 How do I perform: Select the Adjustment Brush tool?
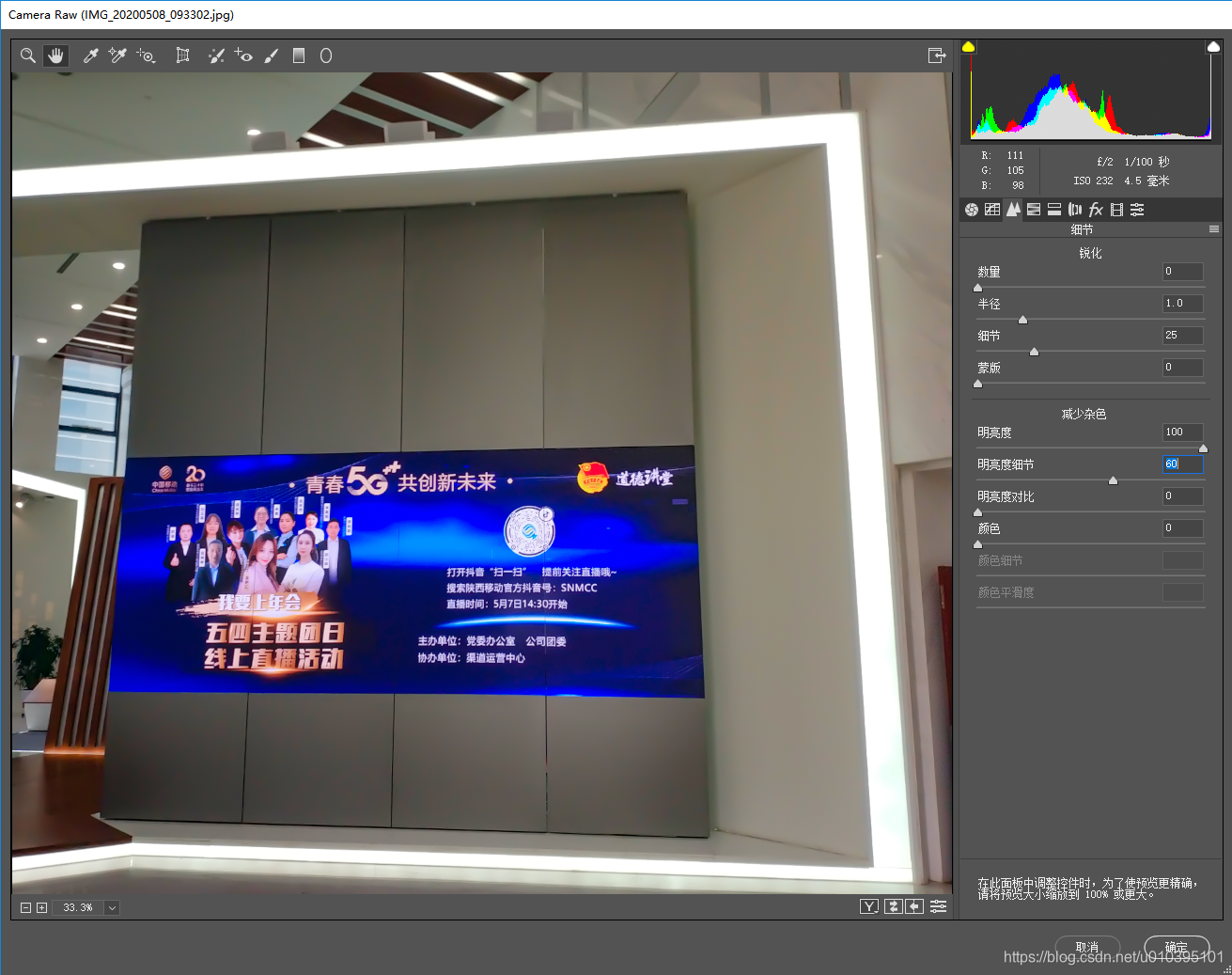[x=272, y=55]
